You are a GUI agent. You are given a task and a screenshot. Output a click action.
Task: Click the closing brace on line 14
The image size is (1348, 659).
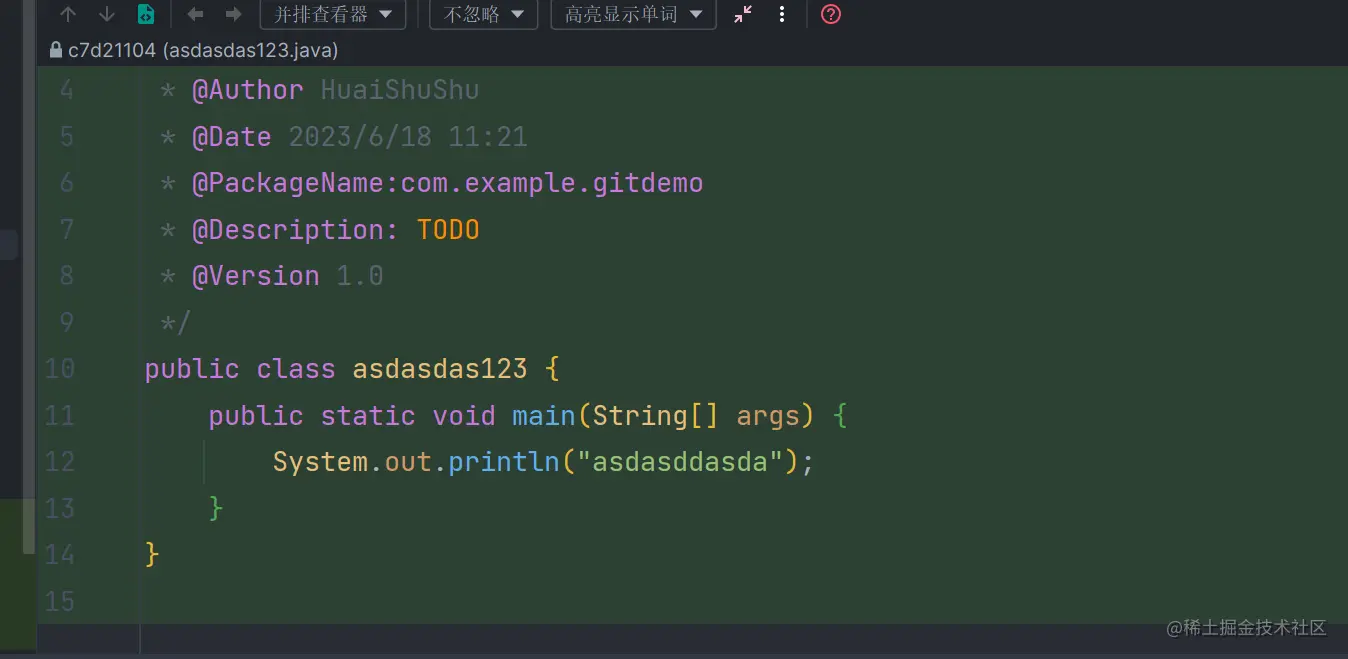(152, 554)
